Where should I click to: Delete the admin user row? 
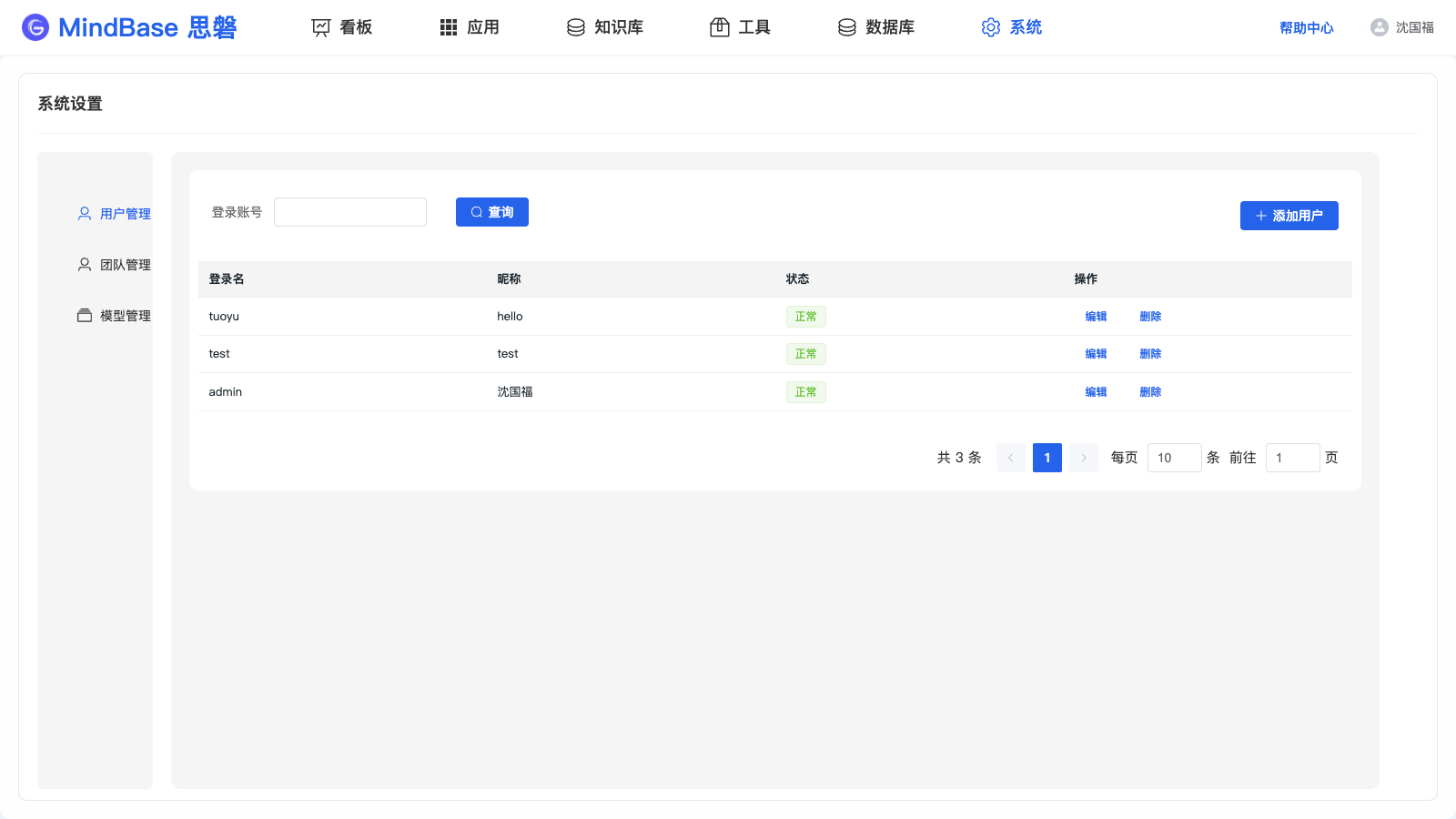point(1150,392)
